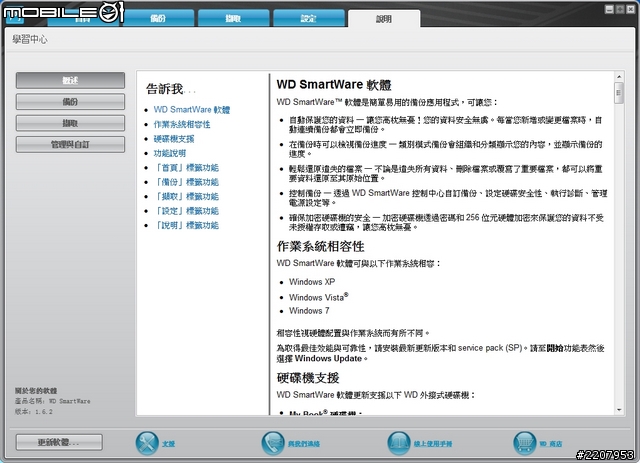Switch to the 擷取 top tab
This screenshot has height=463, width=640.
233,18
